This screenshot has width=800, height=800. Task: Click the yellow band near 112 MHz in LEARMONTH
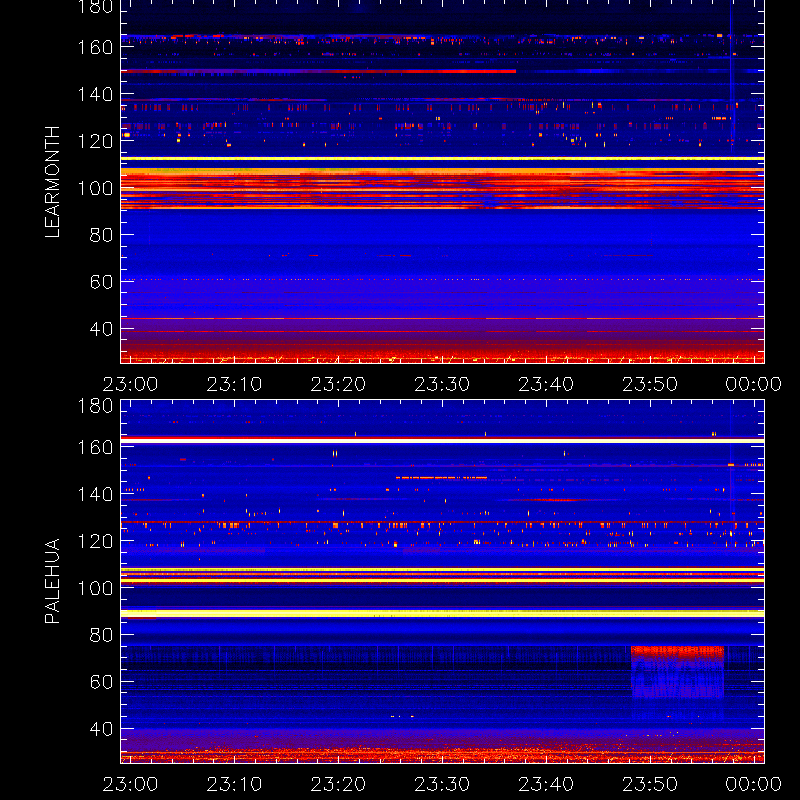pyautogui.click(x=442, y=159)
